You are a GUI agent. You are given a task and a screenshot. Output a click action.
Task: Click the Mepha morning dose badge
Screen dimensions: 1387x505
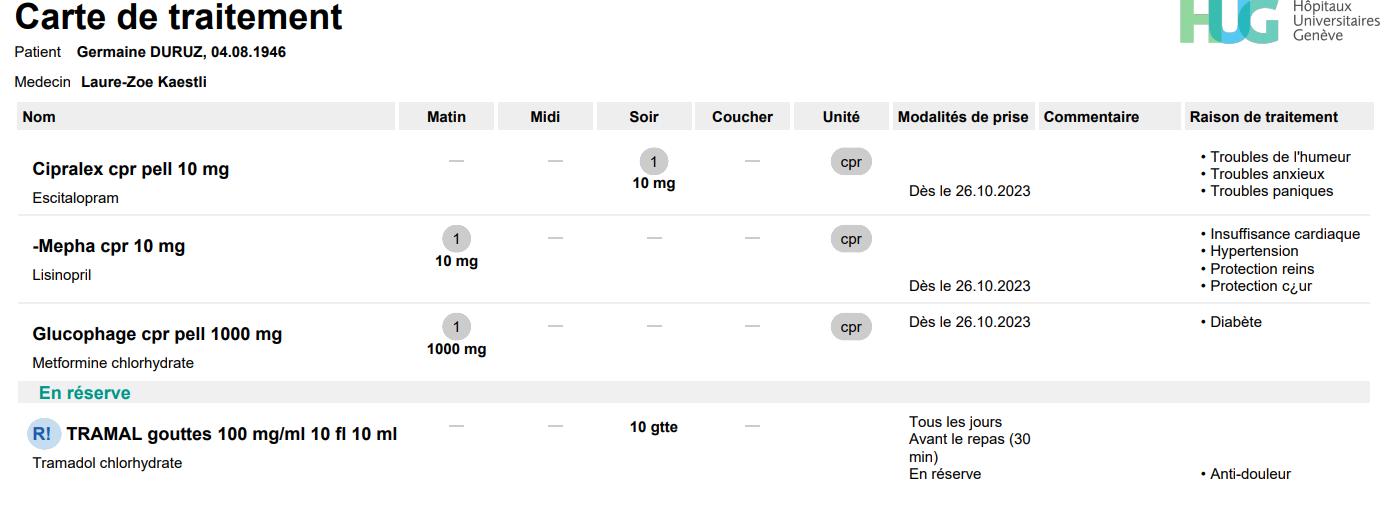456,239
